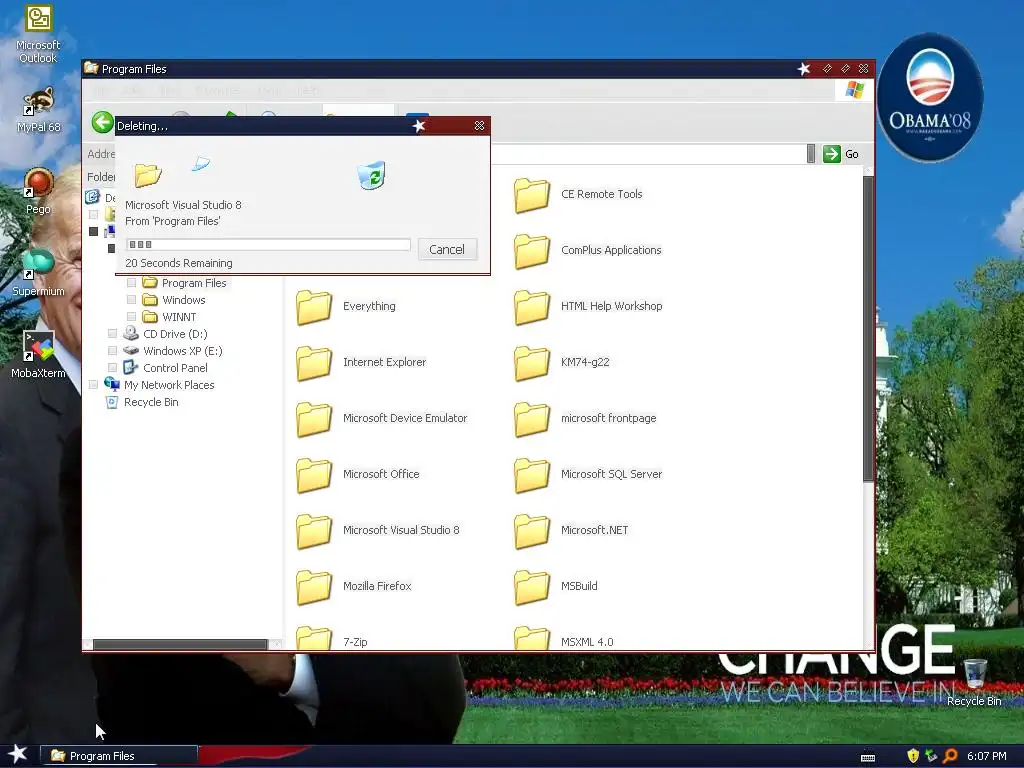The width and height of the screenshot is (1024, 768).
Task: Expand the Control Panel tree node
Action: click(x=112, y=368)
